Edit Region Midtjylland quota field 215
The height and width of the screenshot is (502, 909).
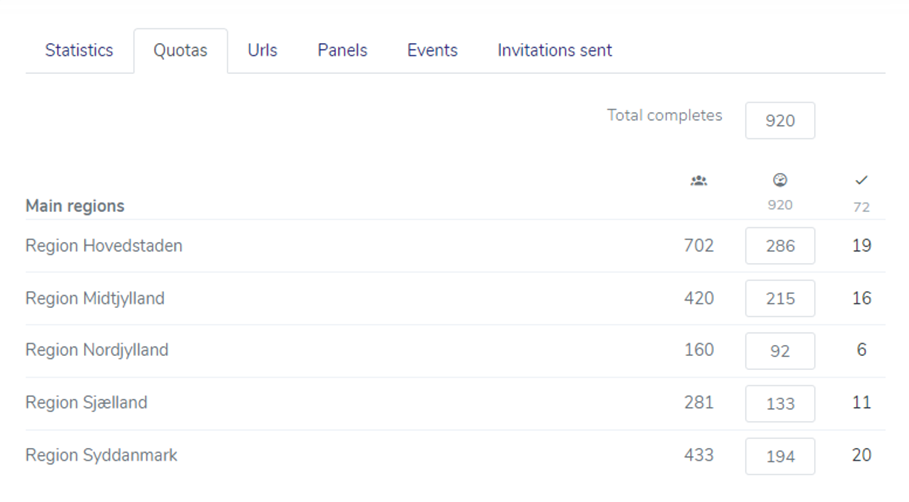780,299
